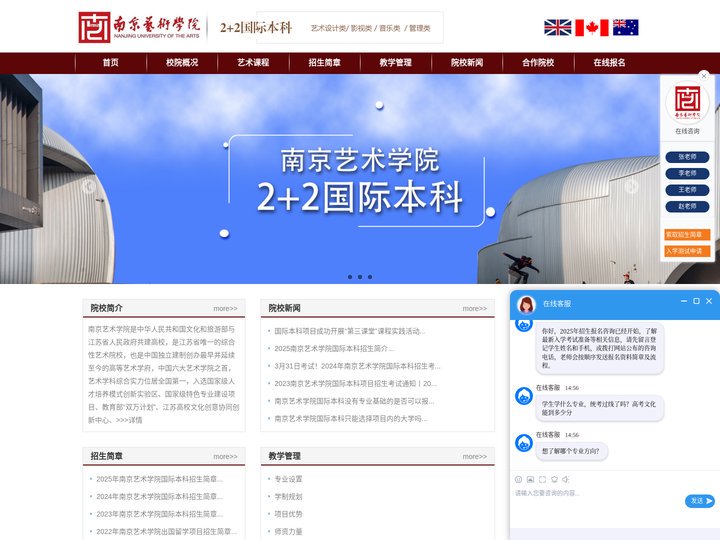This screenshot has width=720, height=540.
Task: Click the school seal in 在线咨询 panel
Action: (x=687, y=103)
